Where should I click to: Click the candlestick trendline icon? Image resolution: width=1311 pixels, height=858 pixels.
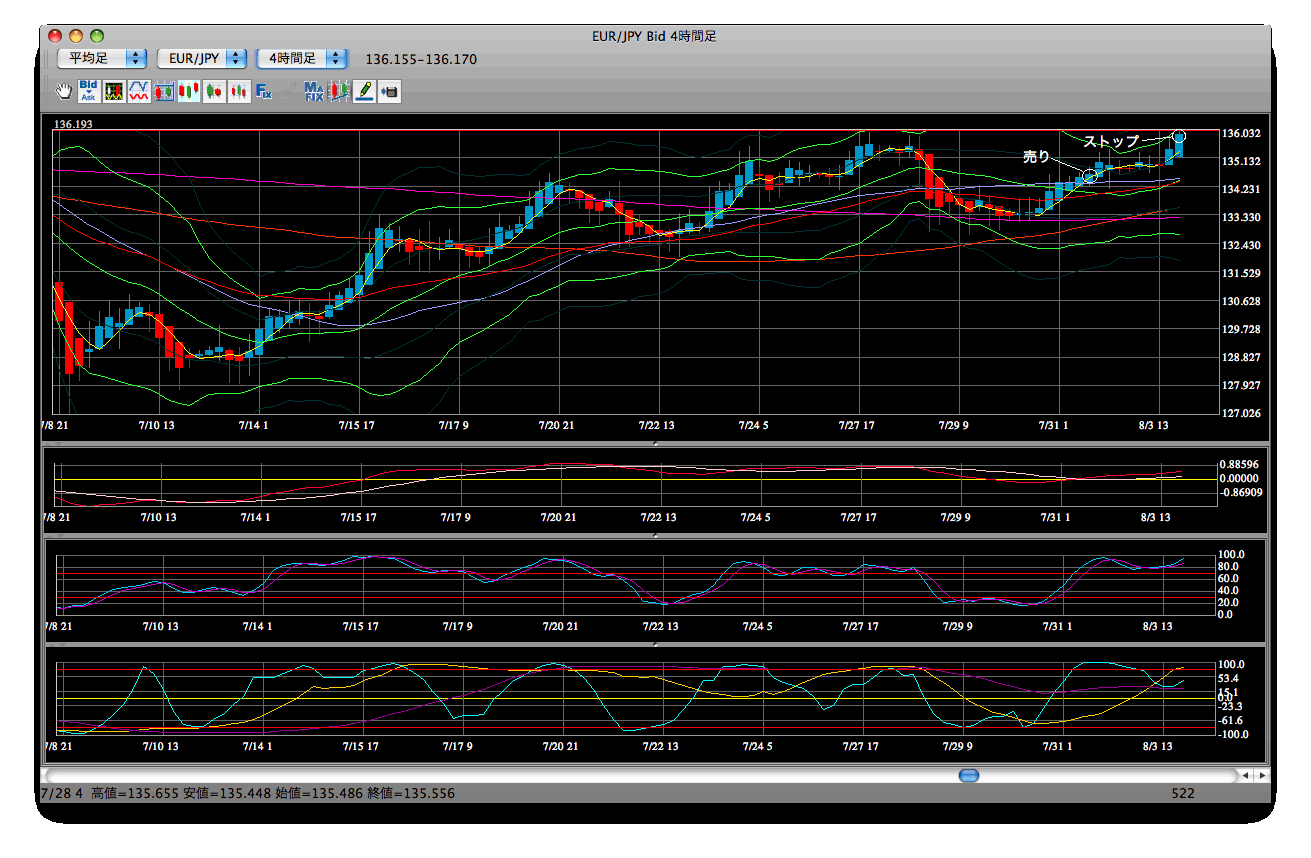coord(339,92)
